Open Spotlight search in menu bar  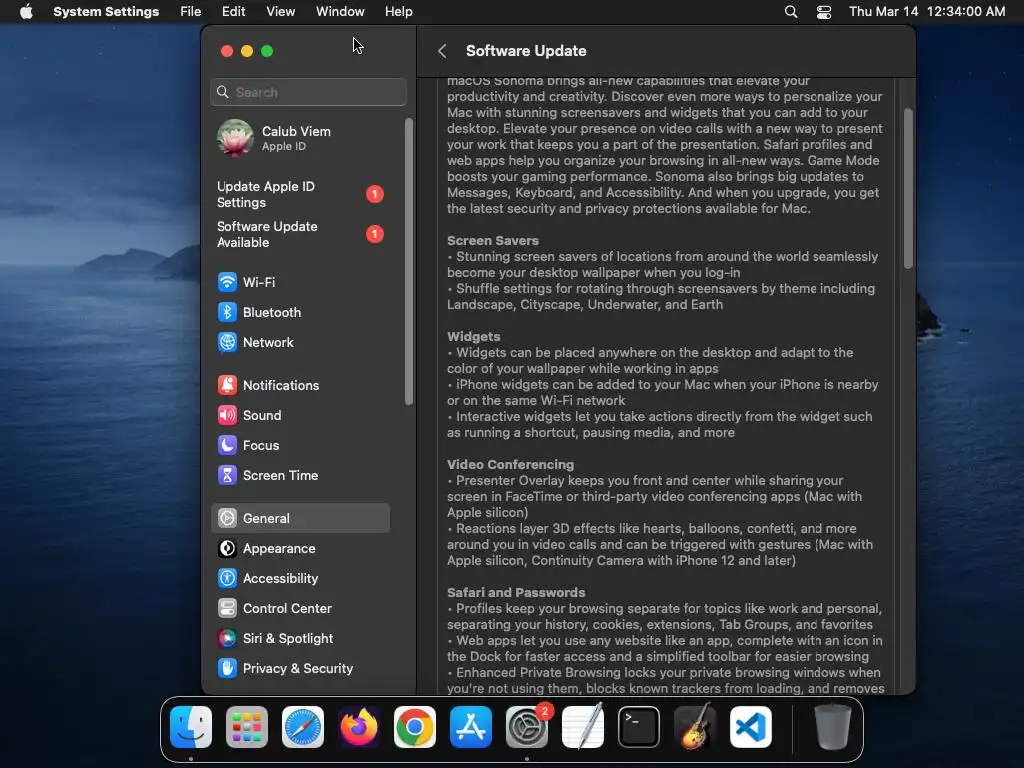(791, 12)
